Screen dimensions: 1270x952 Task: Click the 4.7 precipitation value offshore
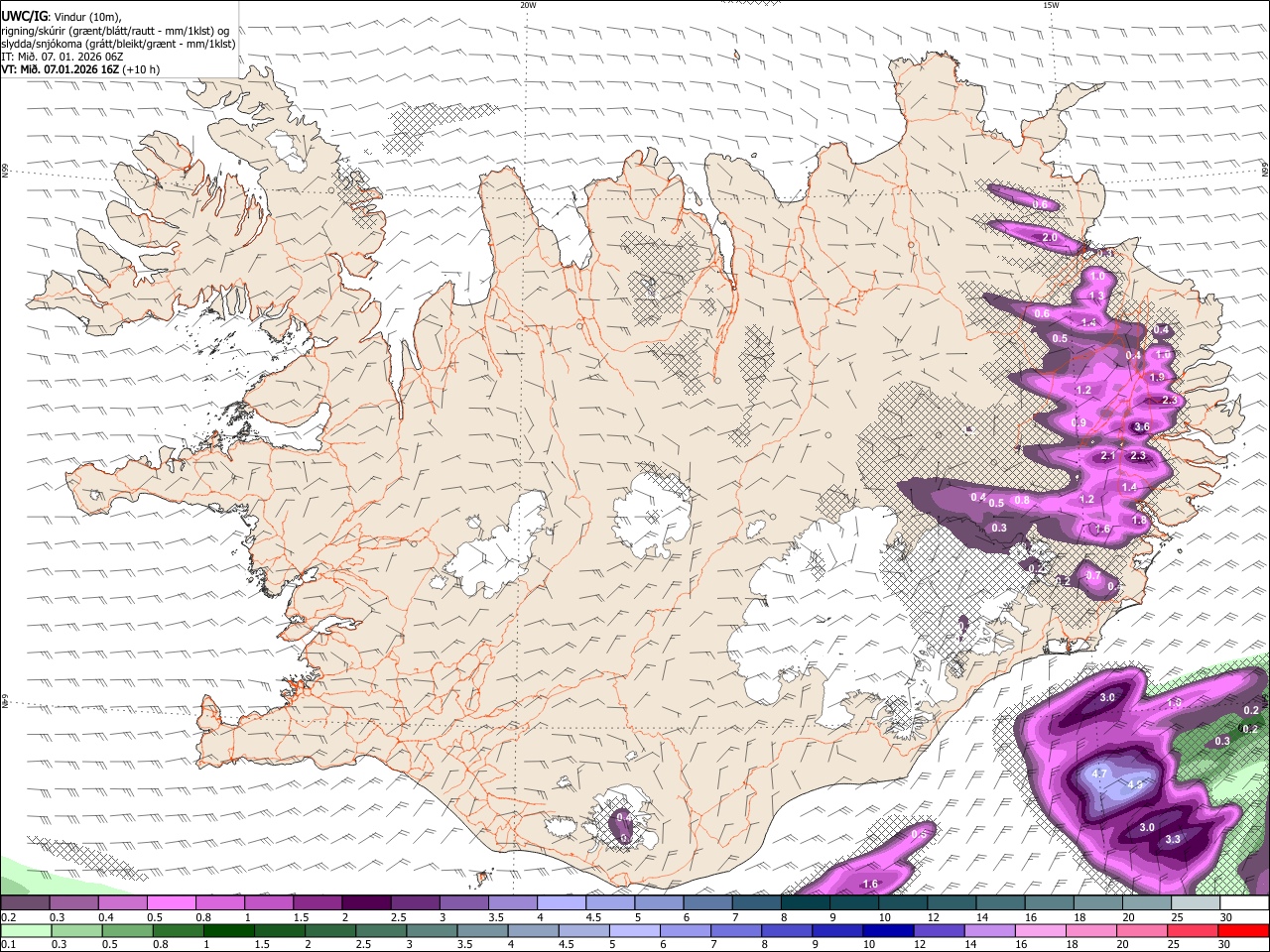tap(1099, 773)
